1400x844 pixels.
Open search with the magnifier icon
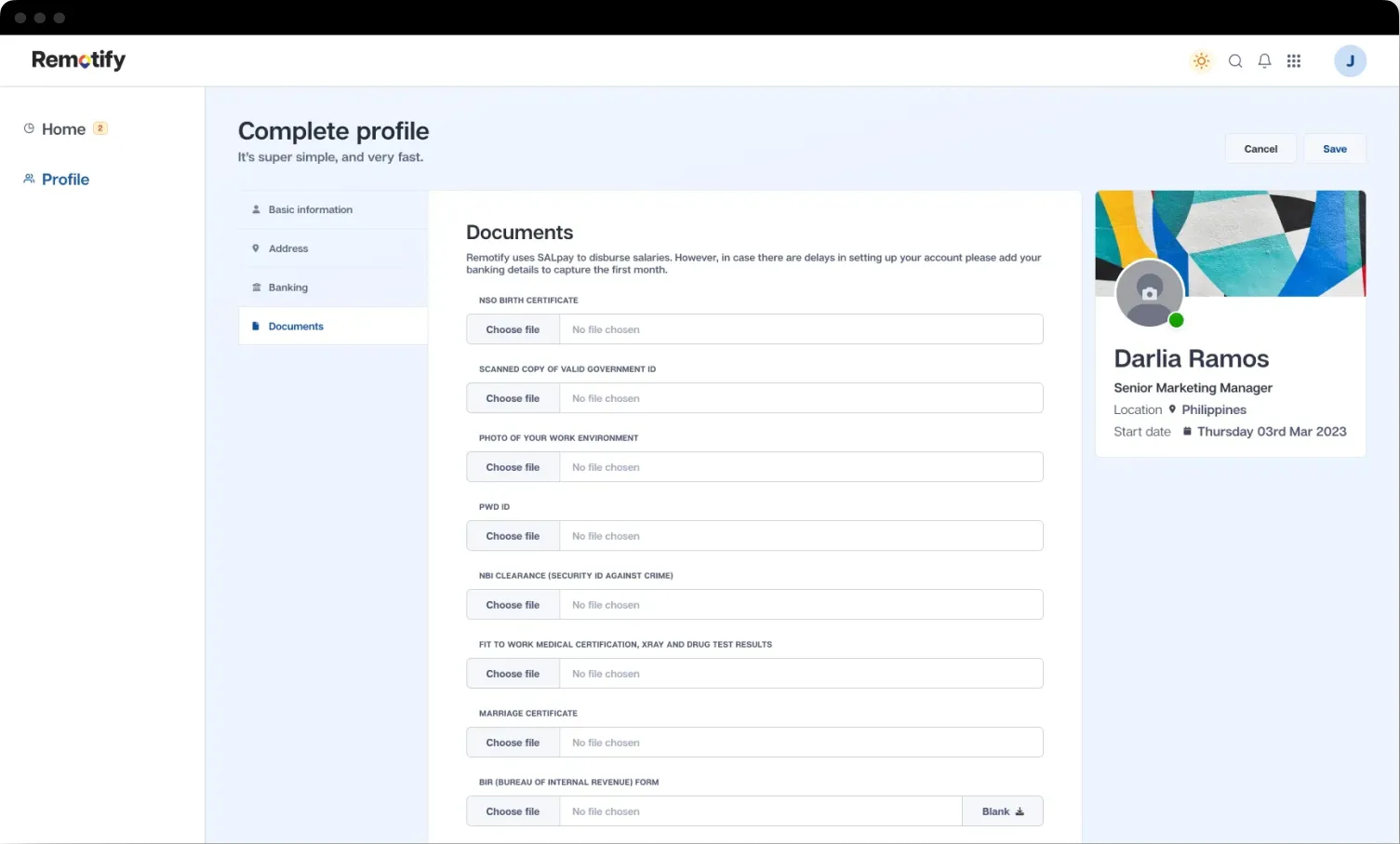pos(1235,61)
